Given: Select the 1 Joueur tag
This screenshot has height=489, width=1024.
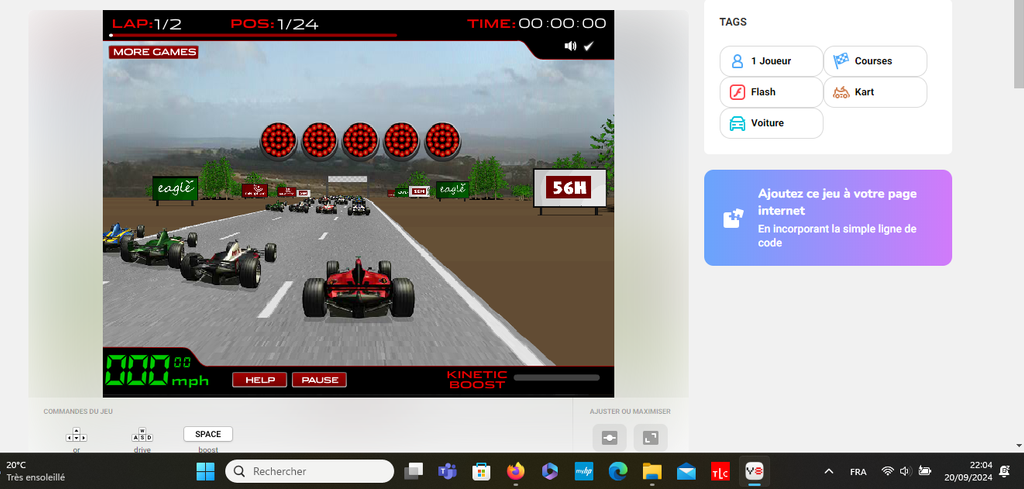Looking at the screenshot, I should tap(771, 61).
